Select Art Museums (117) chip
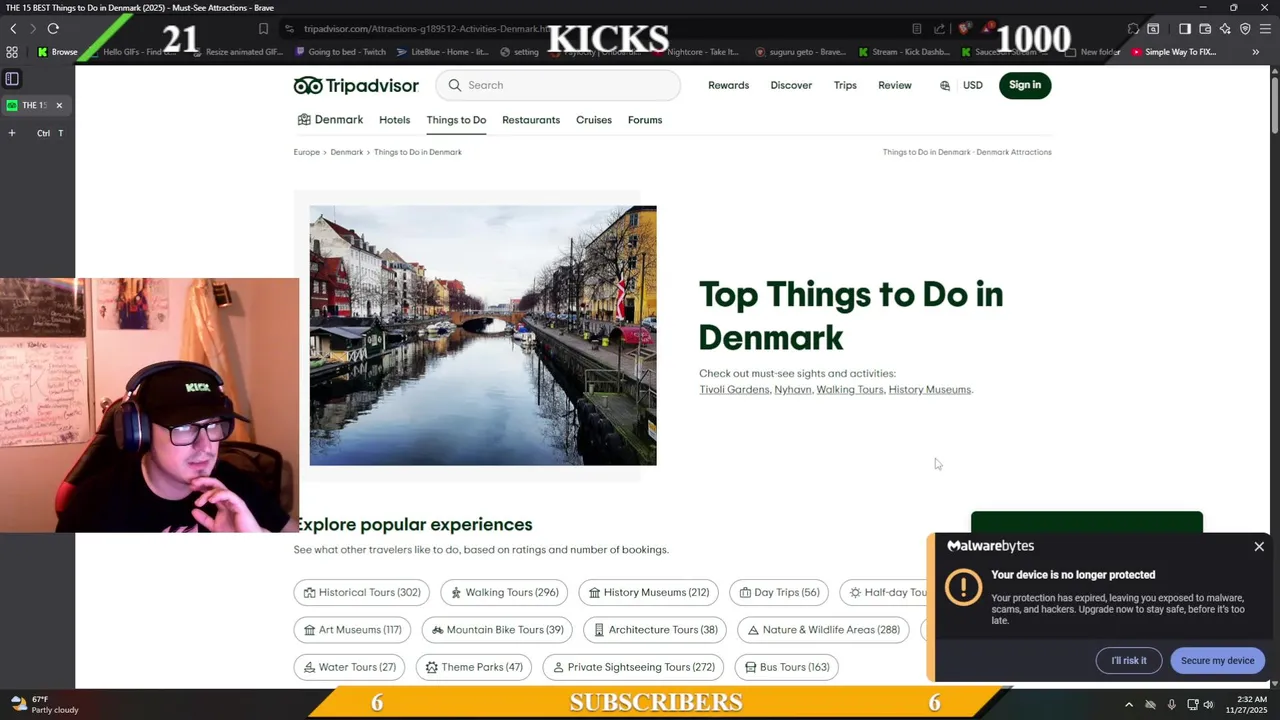This screenshot has height=720, width=1280. 352,630
